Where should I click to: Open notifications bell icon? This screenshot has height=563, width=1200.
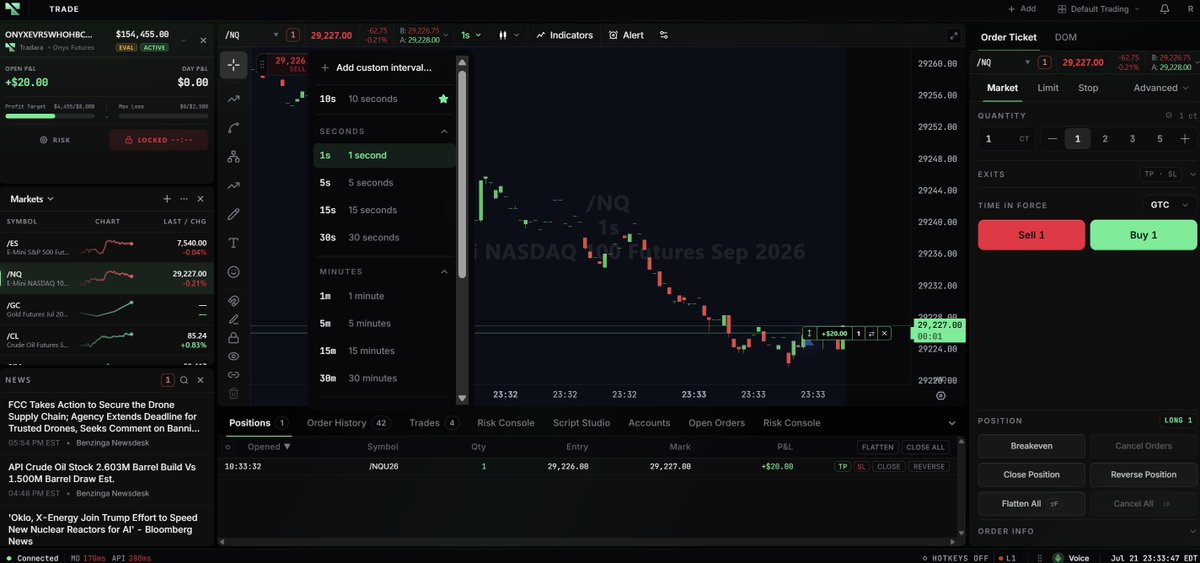point(1165,9)
